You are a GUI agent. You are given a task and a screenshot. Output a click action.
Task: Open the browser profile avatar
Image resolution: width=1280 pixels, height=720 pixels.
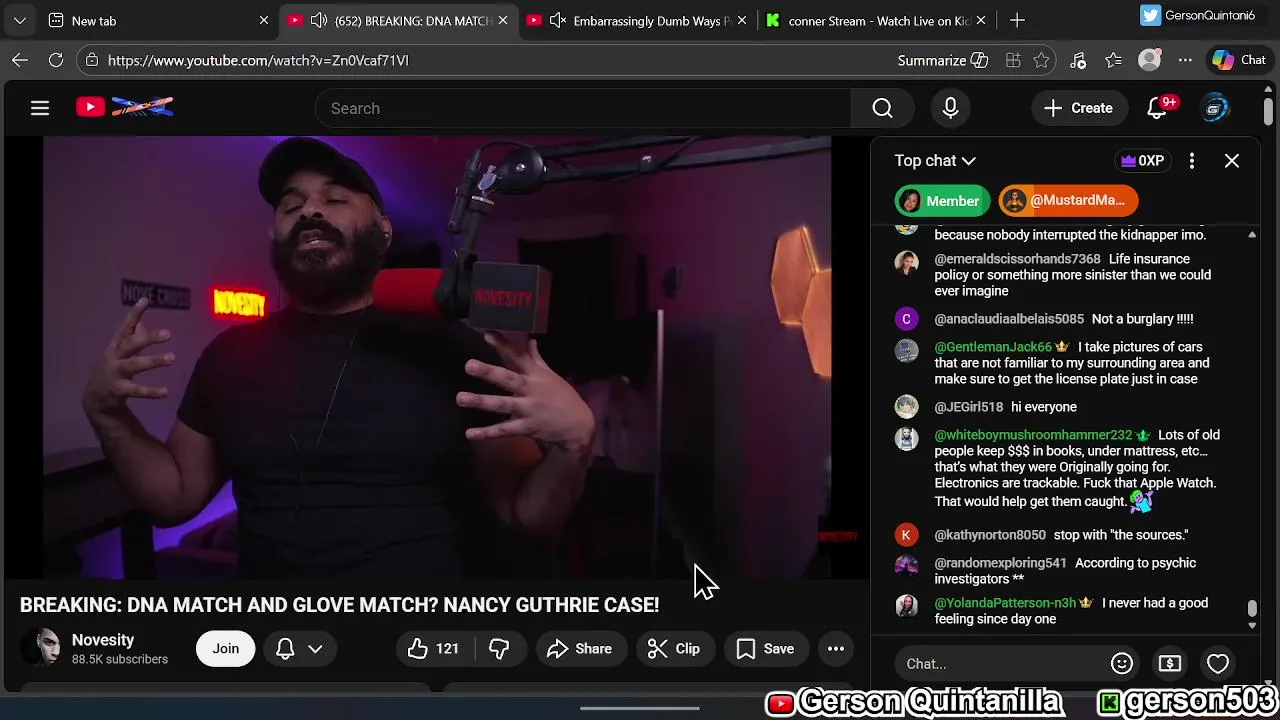1150,60
